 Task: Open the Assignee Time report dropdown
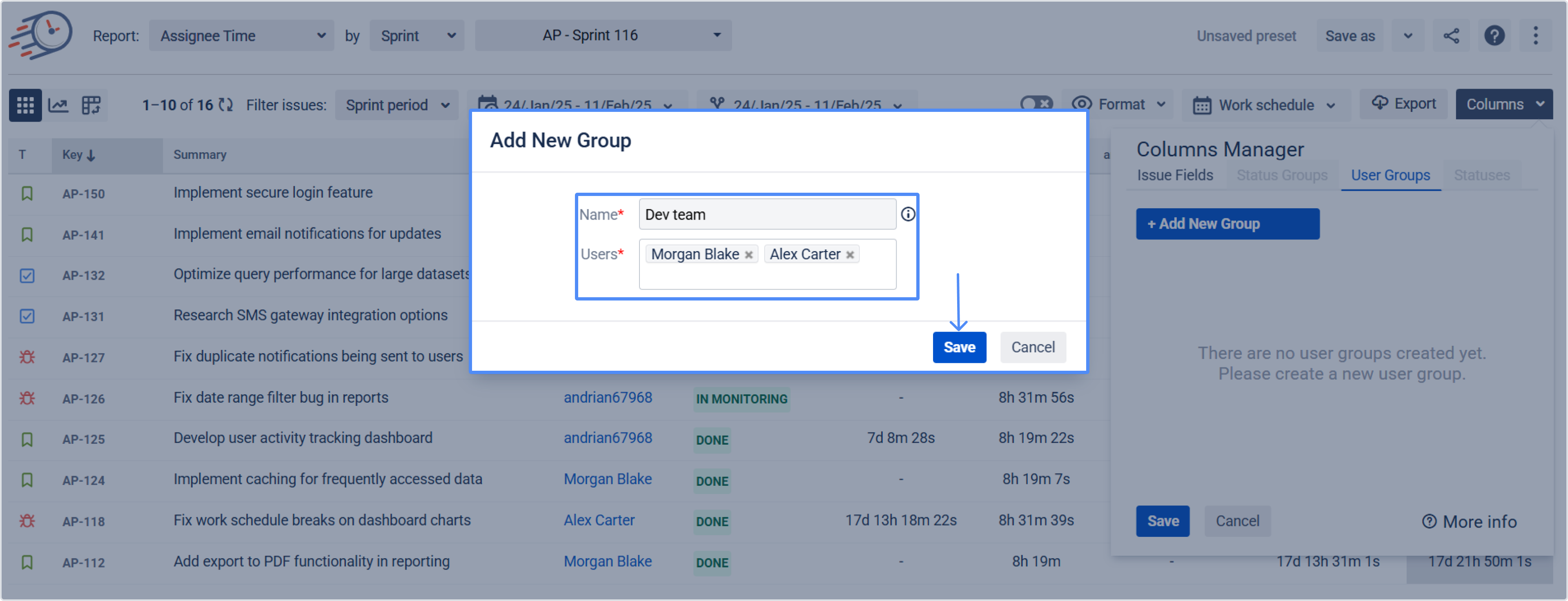[x=241, y=36]
